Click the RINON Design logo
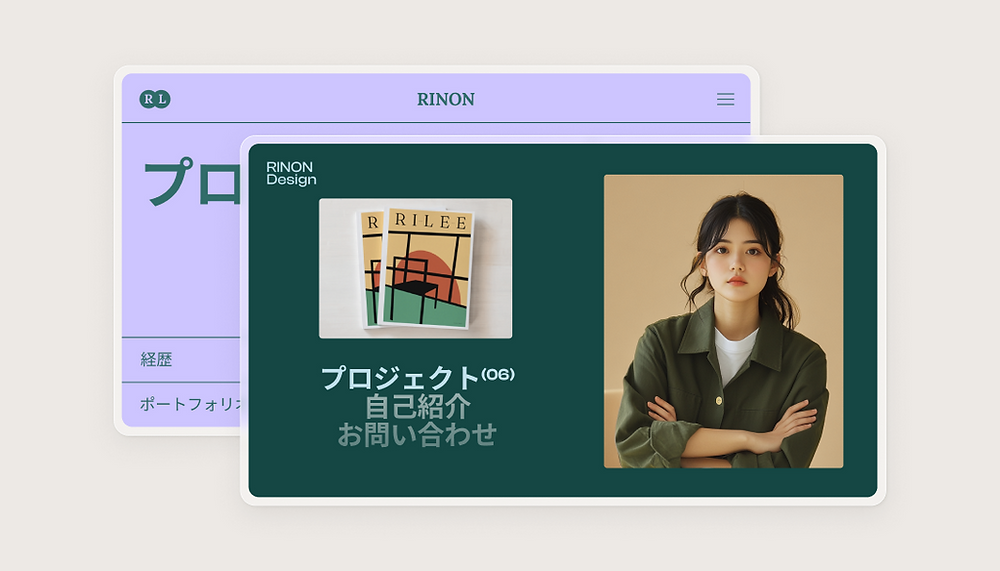 (x=291, y=173)
